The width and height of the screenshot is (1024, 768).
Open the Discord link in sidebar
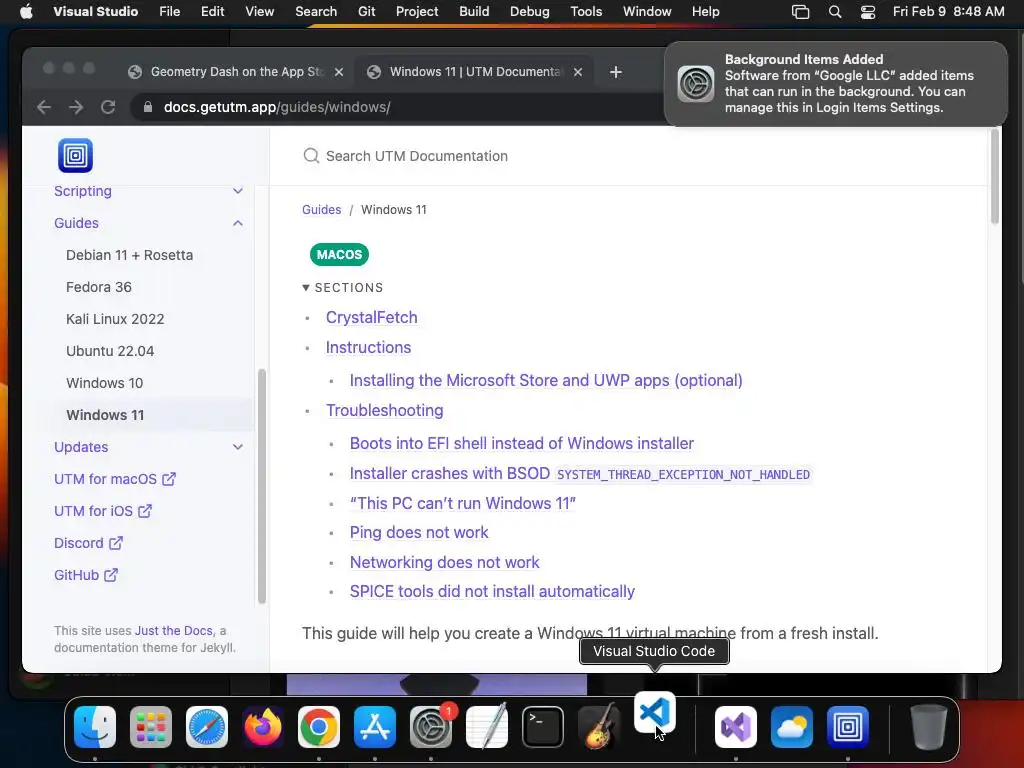(x=88, y=543)
